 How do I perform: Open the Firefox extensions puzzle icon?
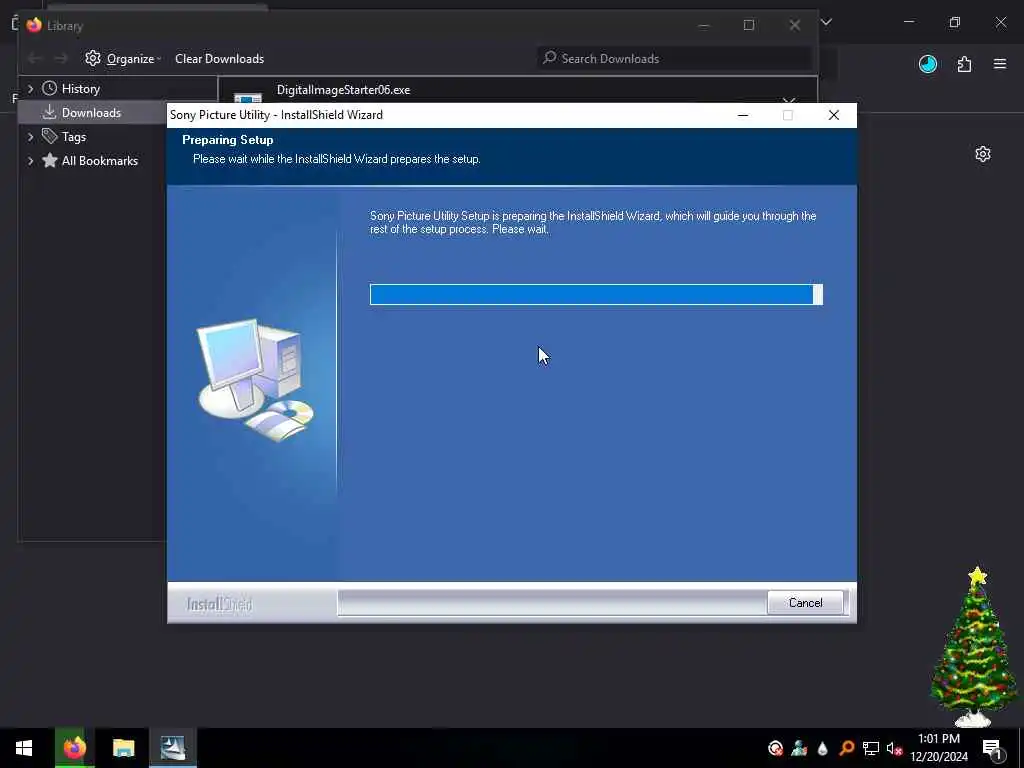[x=964, y=64]
